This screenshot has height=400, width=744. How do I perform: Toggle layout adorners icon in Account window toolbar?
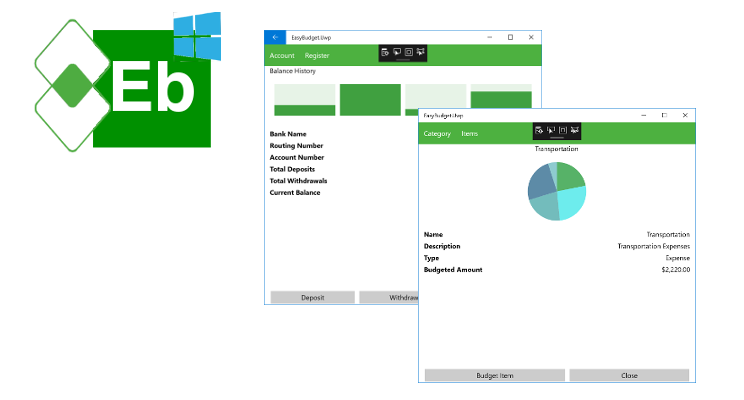(x=409, y=52)
